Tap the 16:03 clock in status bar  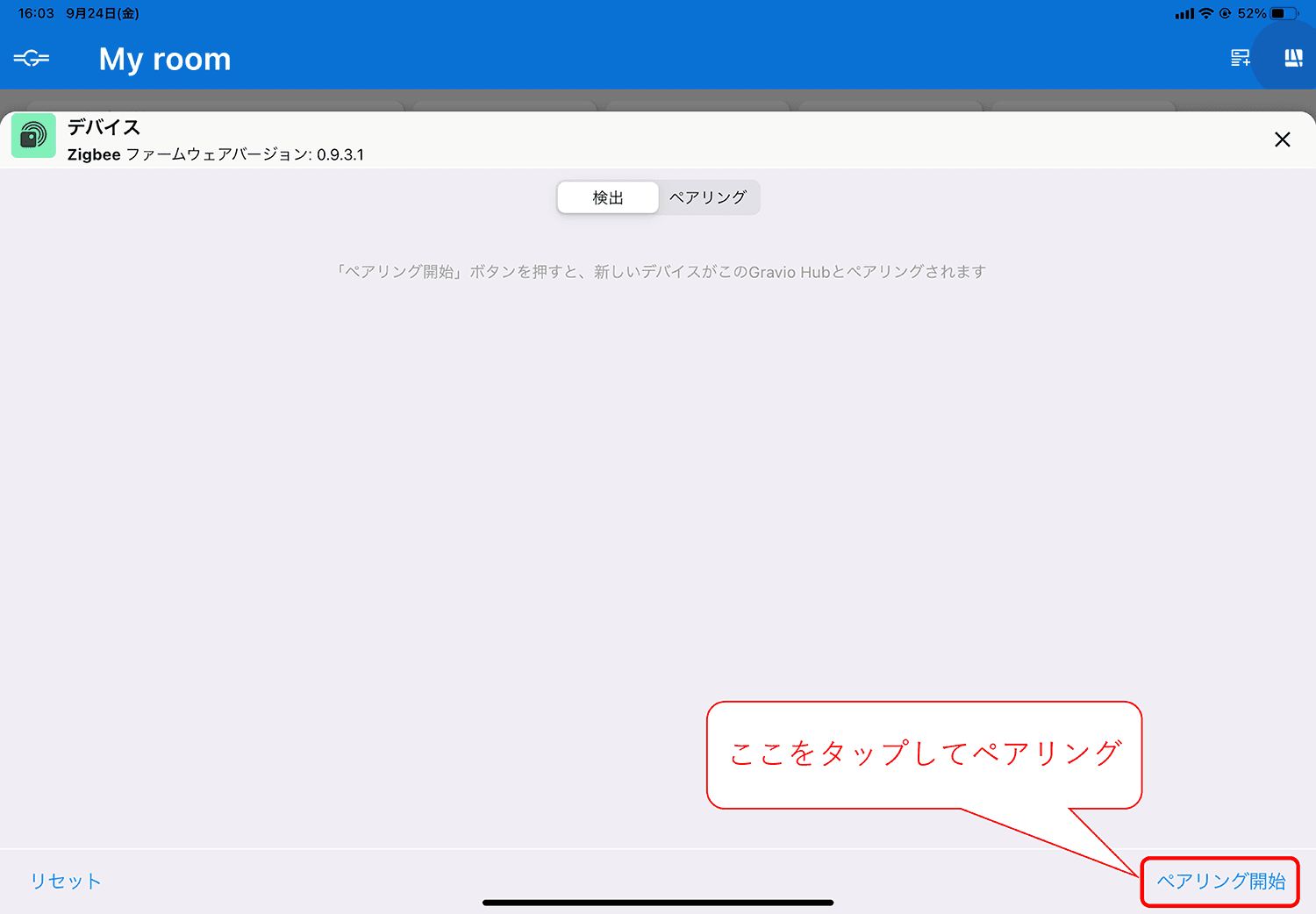point(36,13)
